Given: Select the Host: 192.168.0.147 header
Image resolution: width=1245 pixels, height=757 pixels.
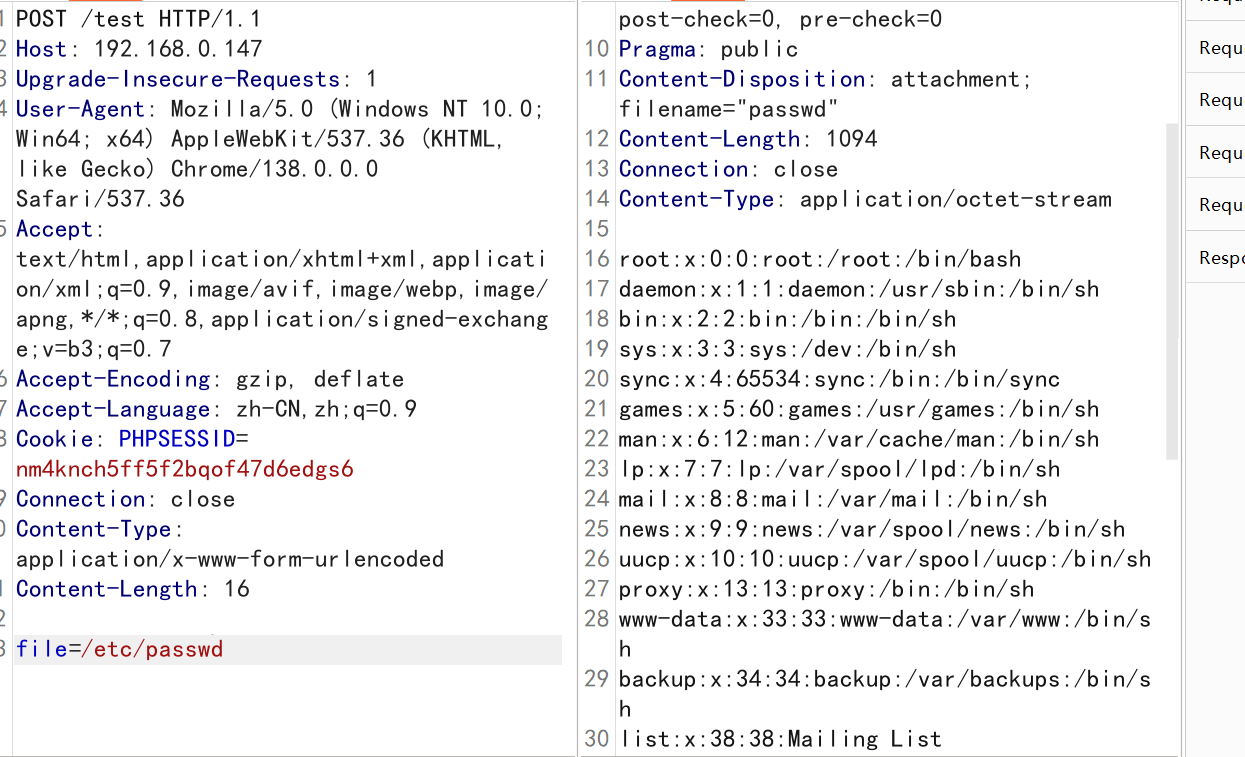Looking at the screenshot, I should pyautogui.click(x=139, y=49).
